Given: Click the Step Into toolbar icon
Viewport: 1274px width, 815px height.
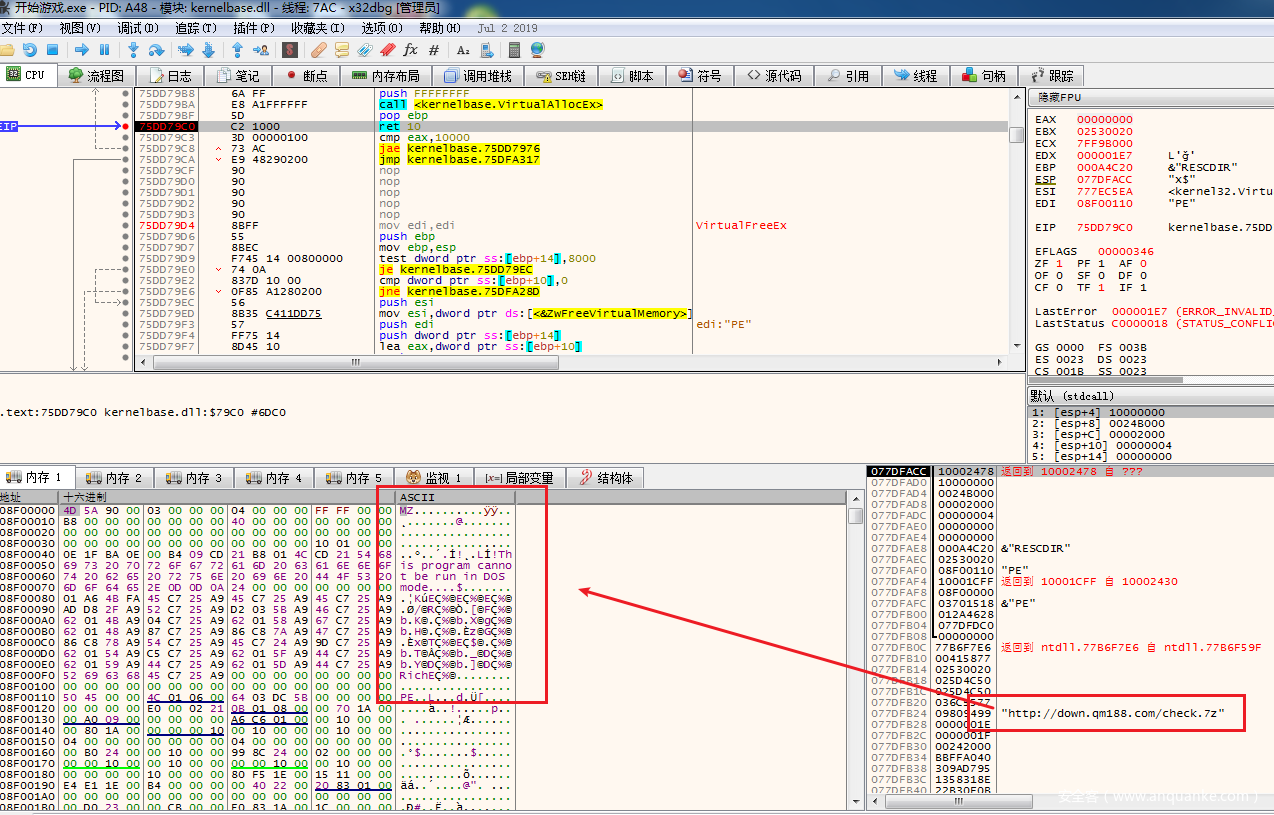Looking at the screenshot, I should click(133, 50).
